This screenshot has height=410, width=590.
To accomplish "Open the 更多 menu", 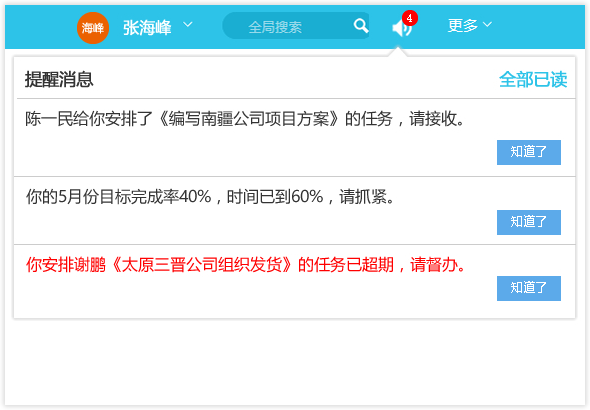I will [x=469, y=25].
